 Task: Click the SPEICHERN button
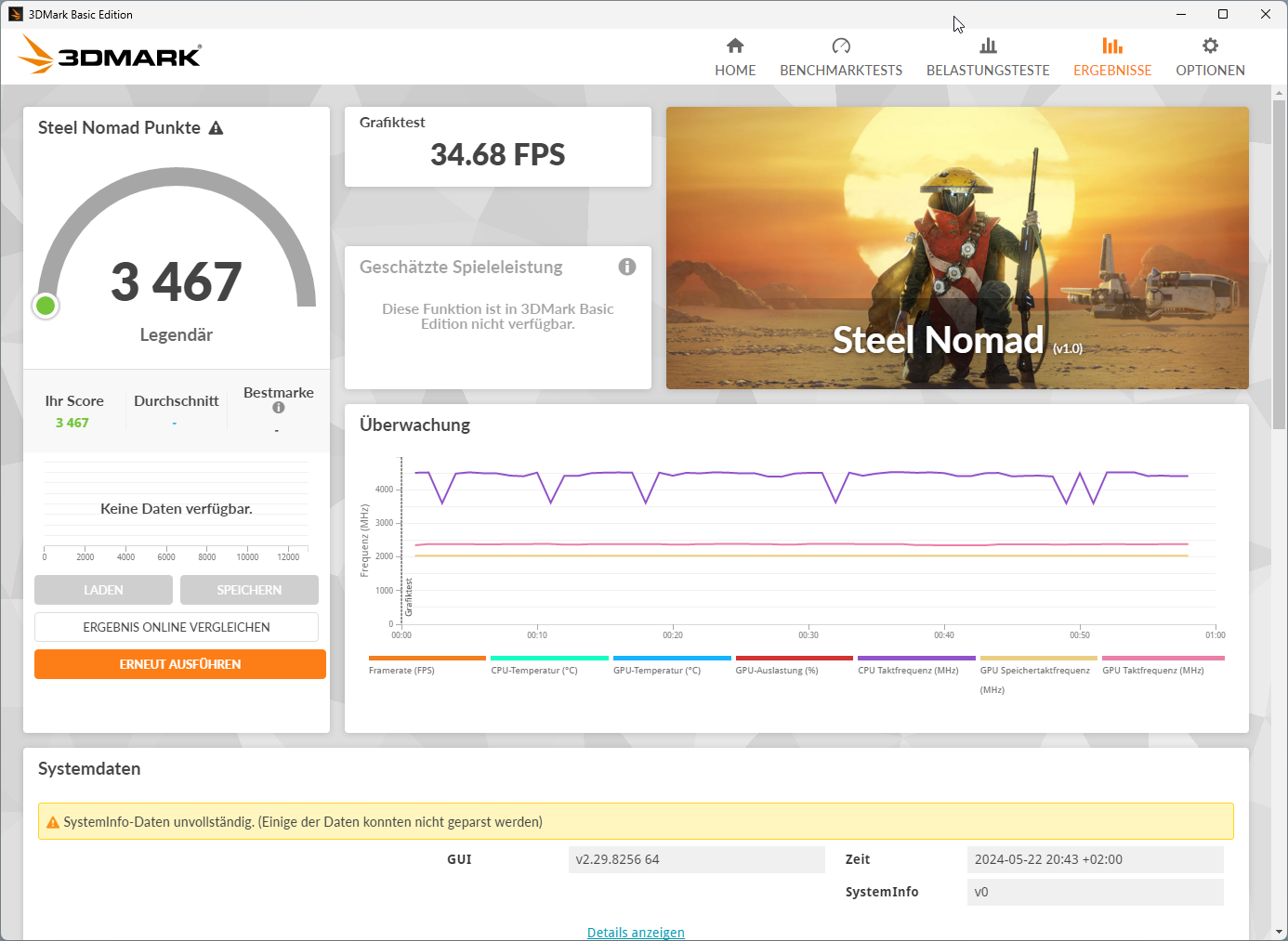tap(249, 590)
